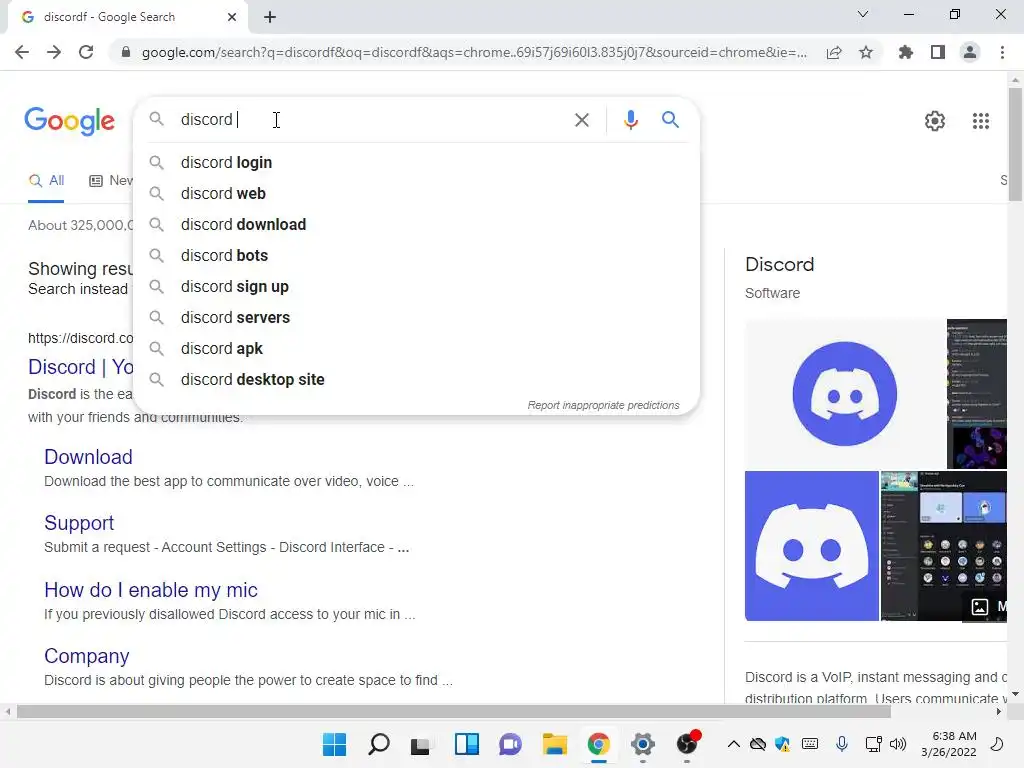The height and width of the screenshot is (768, 1024).
Task: Open Chrome's three-dot menu
Action: tap(1002, 52)
